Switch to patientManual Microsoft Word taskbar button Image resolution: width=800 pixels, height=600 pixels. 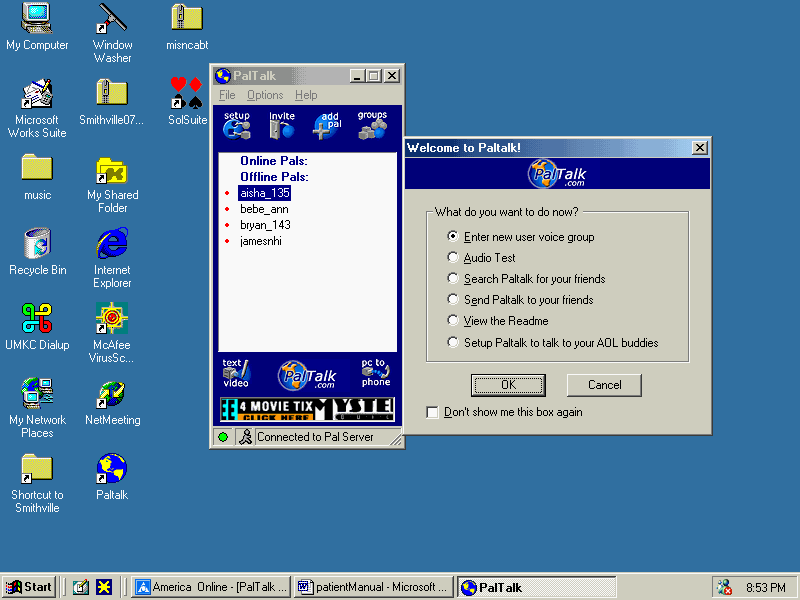pyautogui.click(x=374, y=587)
